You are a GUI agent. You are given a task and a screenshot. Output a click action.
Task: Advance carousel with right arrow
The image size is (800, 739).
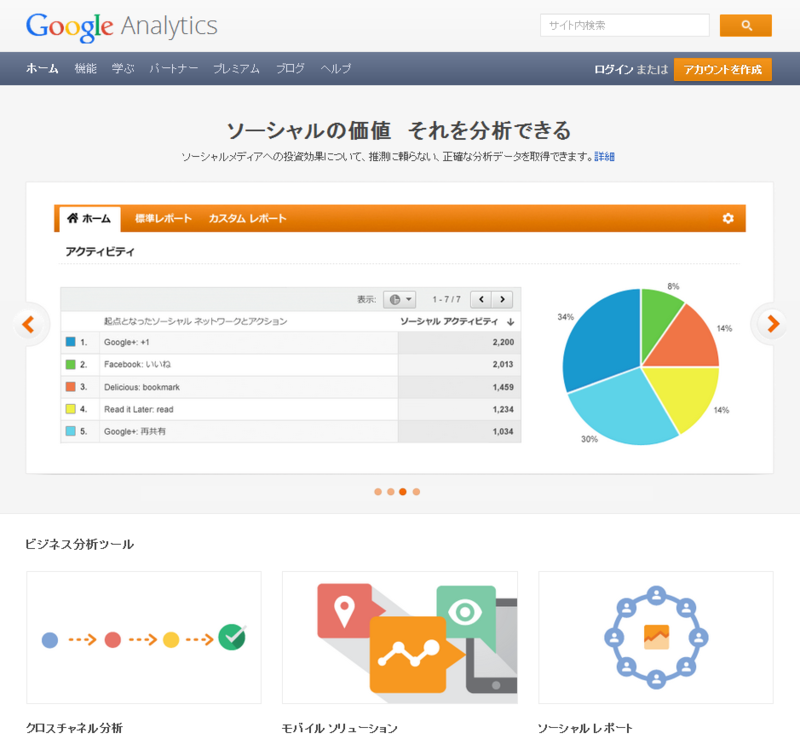click(773, 324)
